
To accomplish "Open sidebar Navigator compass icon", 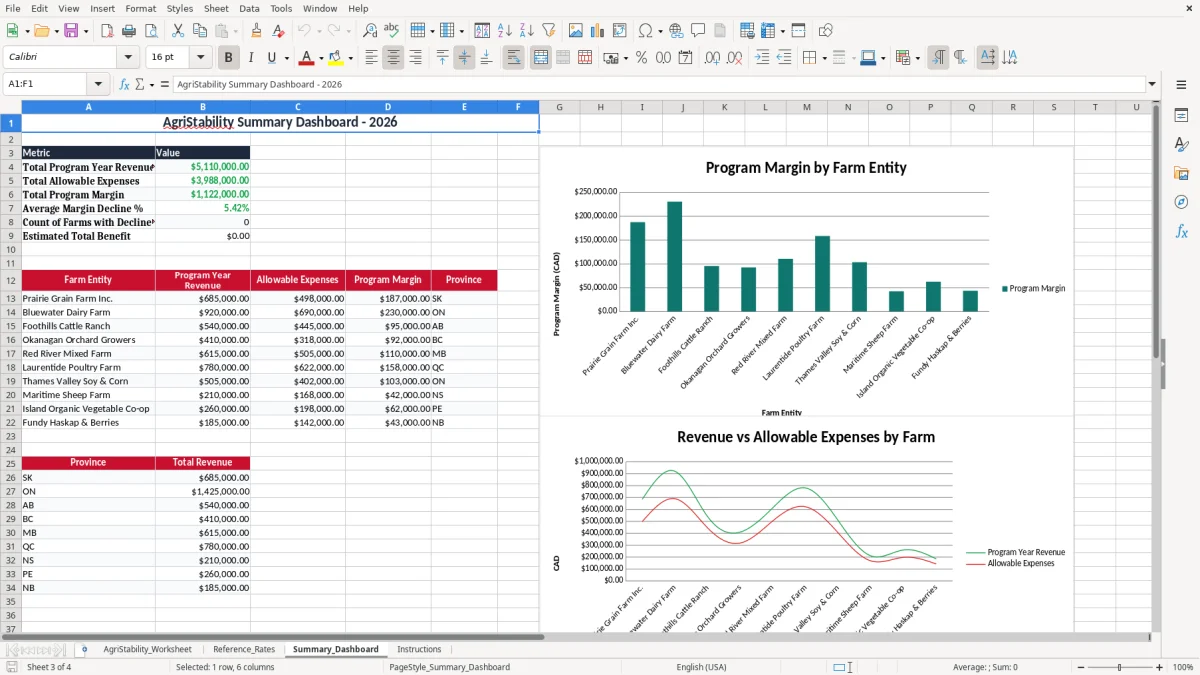I will [x=1181, y=202].
